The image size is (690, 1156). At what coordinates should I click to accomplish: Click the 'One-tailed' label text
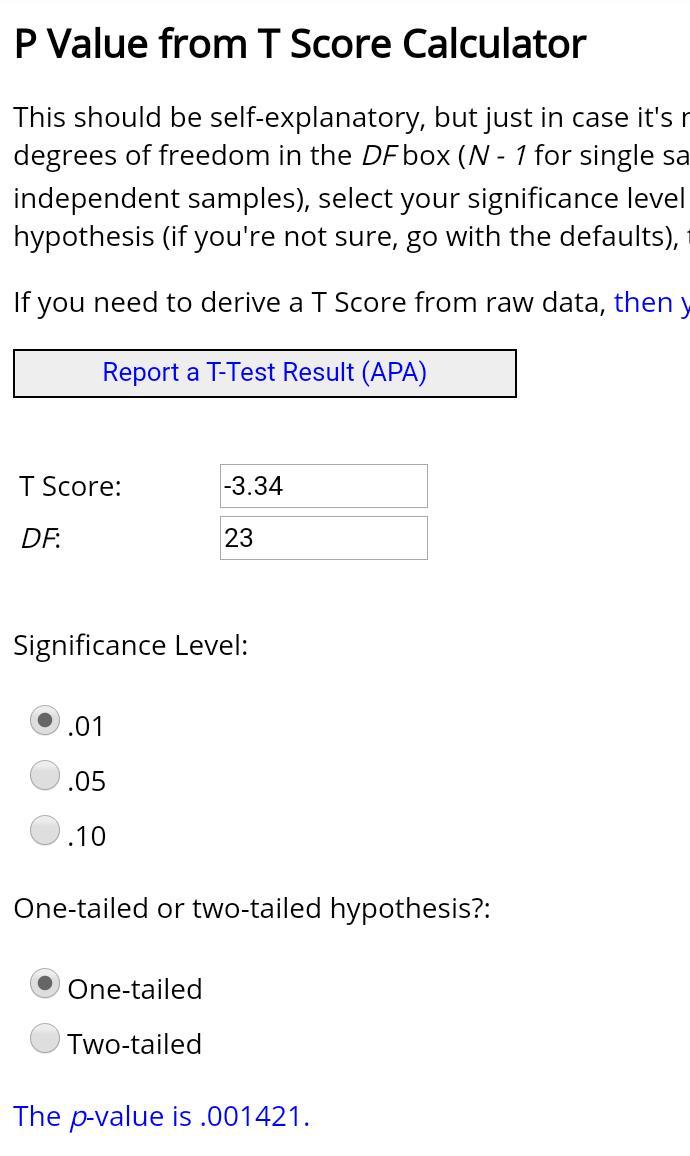(135, 989)
